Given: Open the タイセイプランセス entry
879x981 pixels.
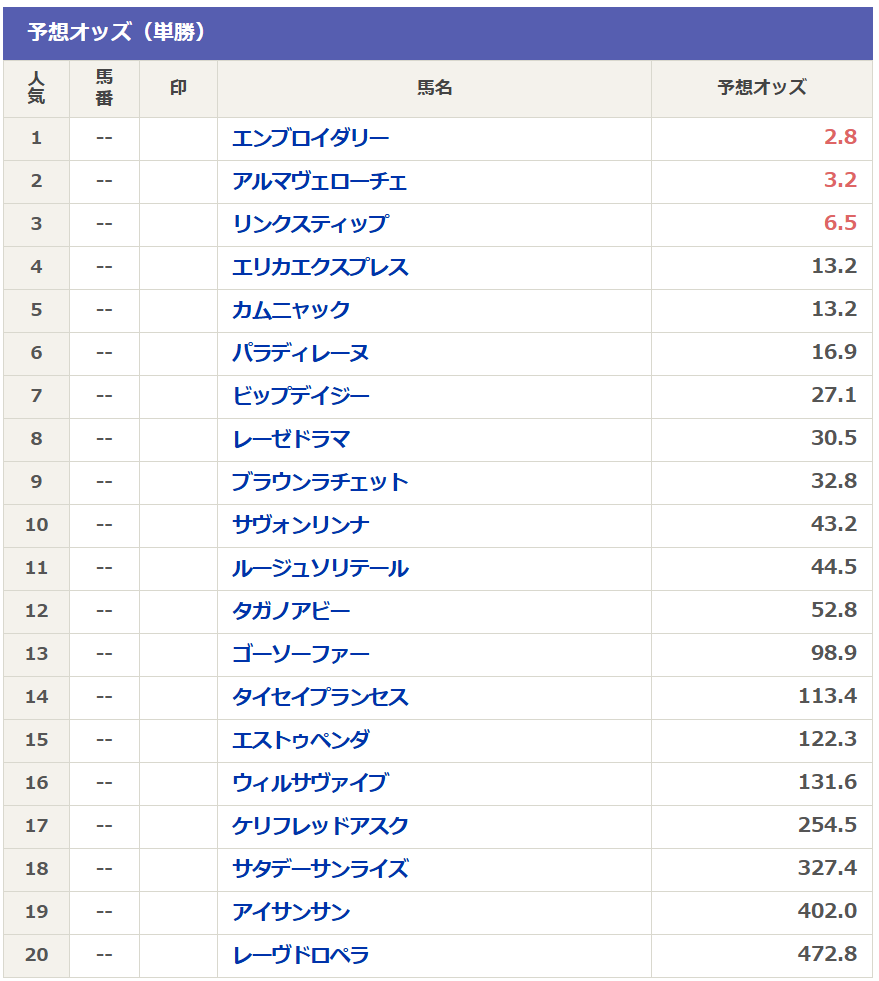Looking at the screenshot, I should pos(320,697).
